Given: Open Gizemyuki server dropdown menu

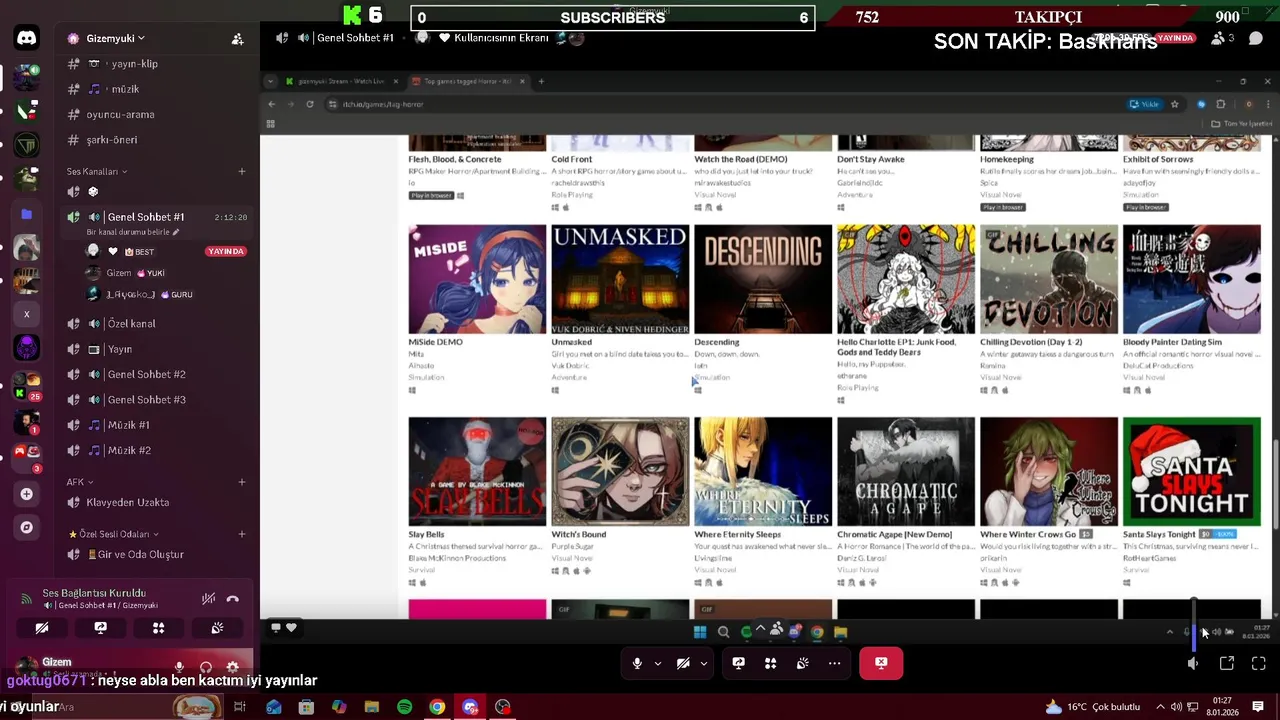Looking at the screenshot, I should point(115,38).
